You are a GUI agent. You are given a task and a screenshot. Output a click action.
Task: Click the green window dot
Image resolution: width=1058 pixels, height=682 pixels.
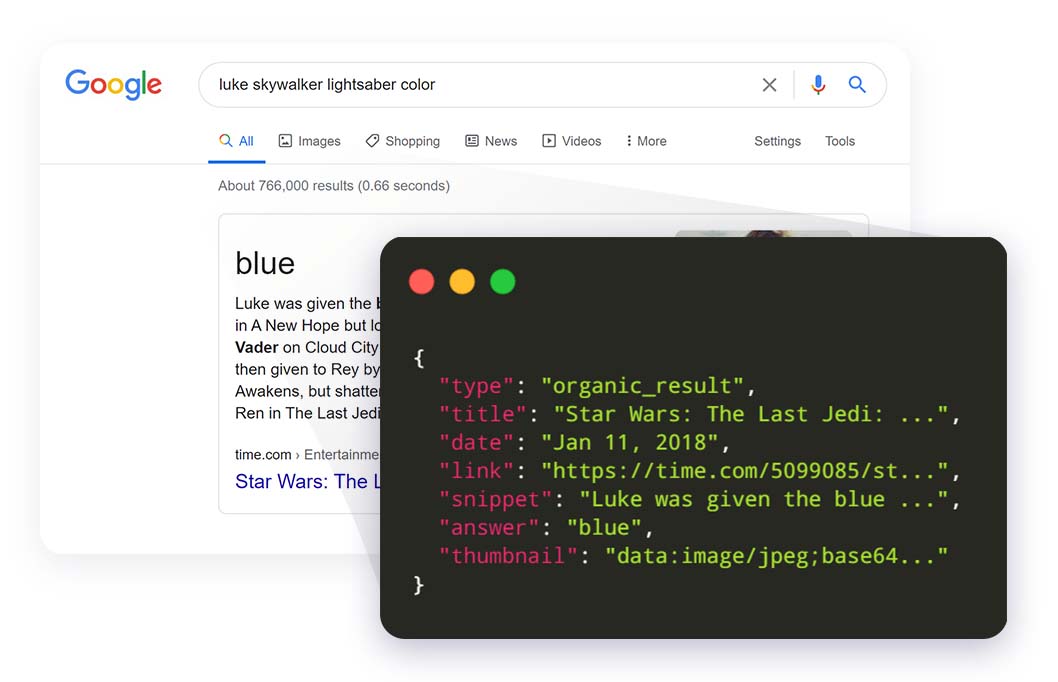[x=503, y=282]
